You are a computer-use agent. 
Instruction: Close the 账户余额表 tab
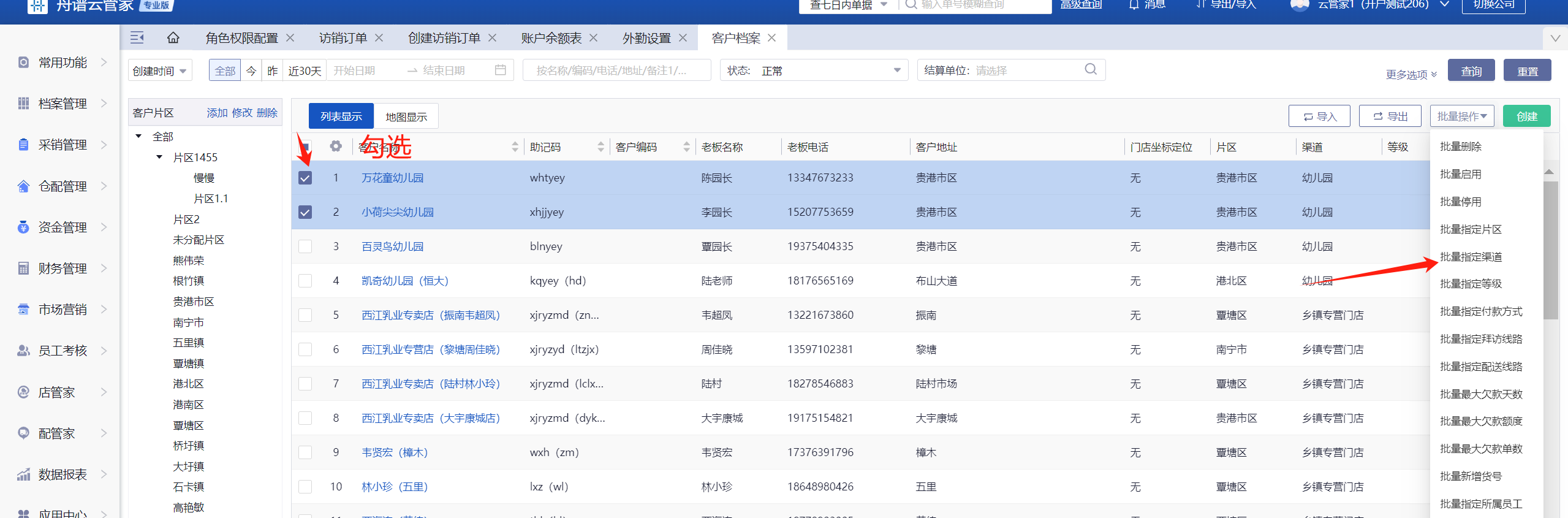(593, 38)
